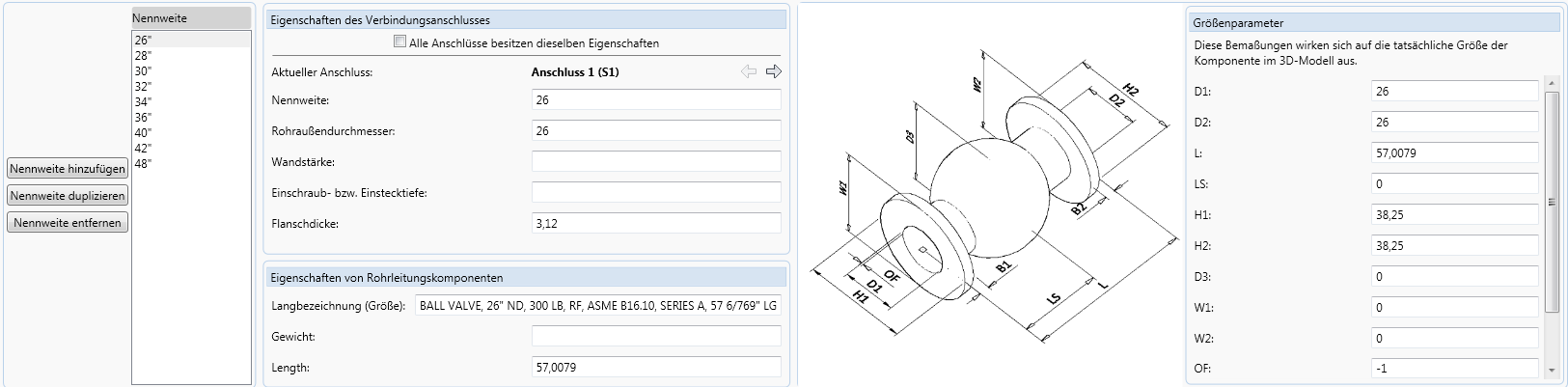Click the Größenparameter scrollbar thumb
This screenshot has width=1568, height=387.
(1552, 202)
